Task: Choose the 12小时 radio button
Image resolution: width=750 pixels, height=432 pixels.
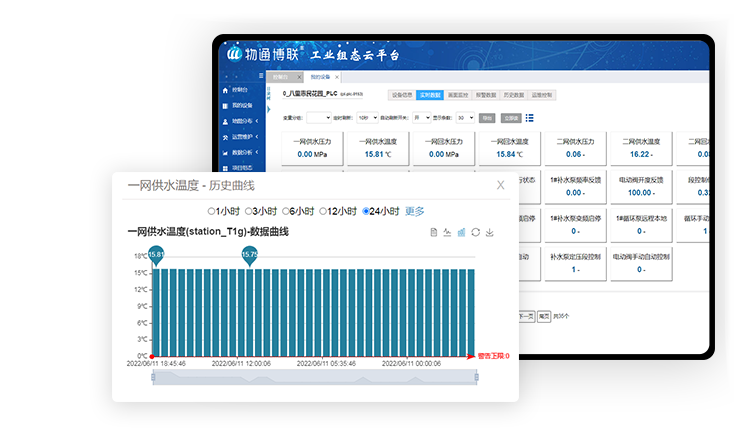Action: 327,211
